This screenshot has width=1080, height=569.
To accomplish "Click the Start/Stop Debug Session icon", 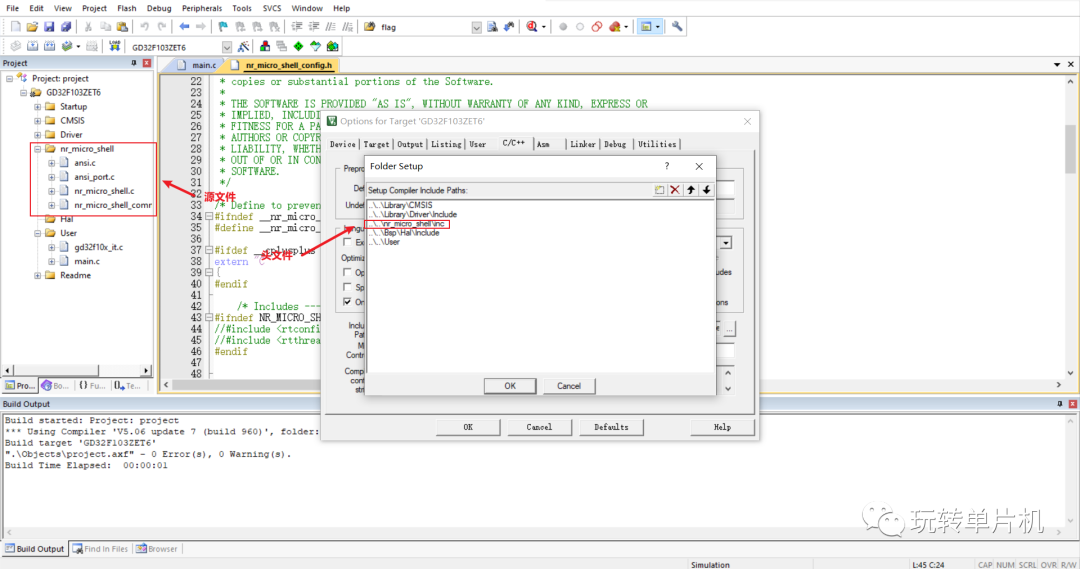I will [x=531, y=27].
